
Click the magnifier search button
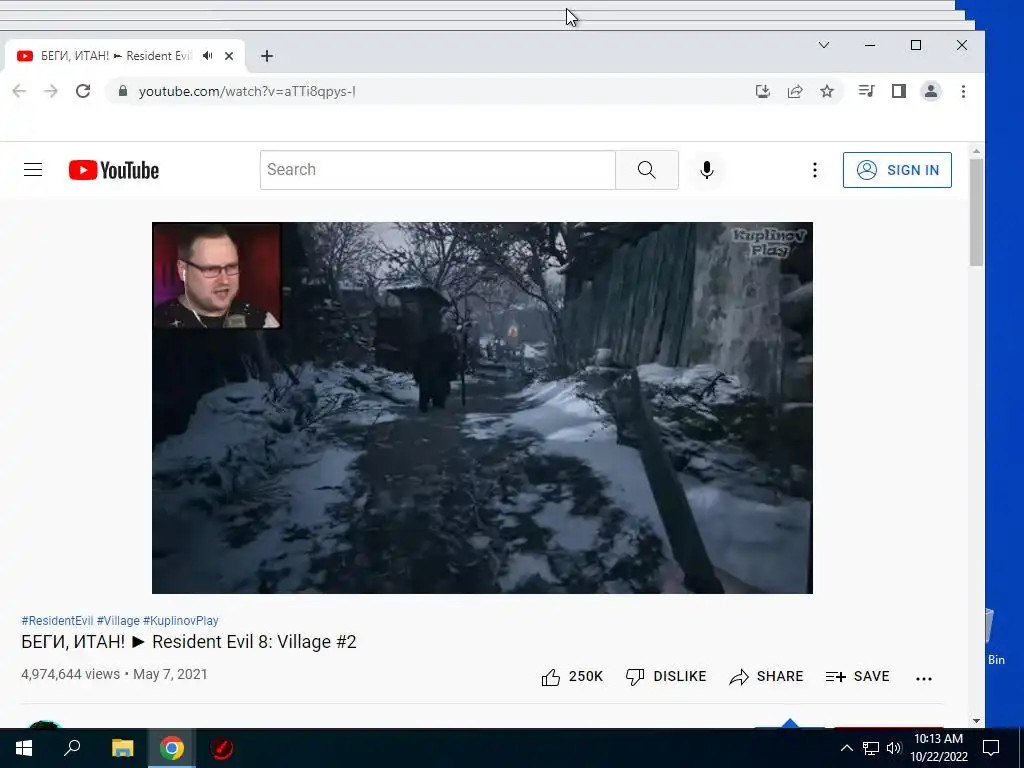pos(647,170)
